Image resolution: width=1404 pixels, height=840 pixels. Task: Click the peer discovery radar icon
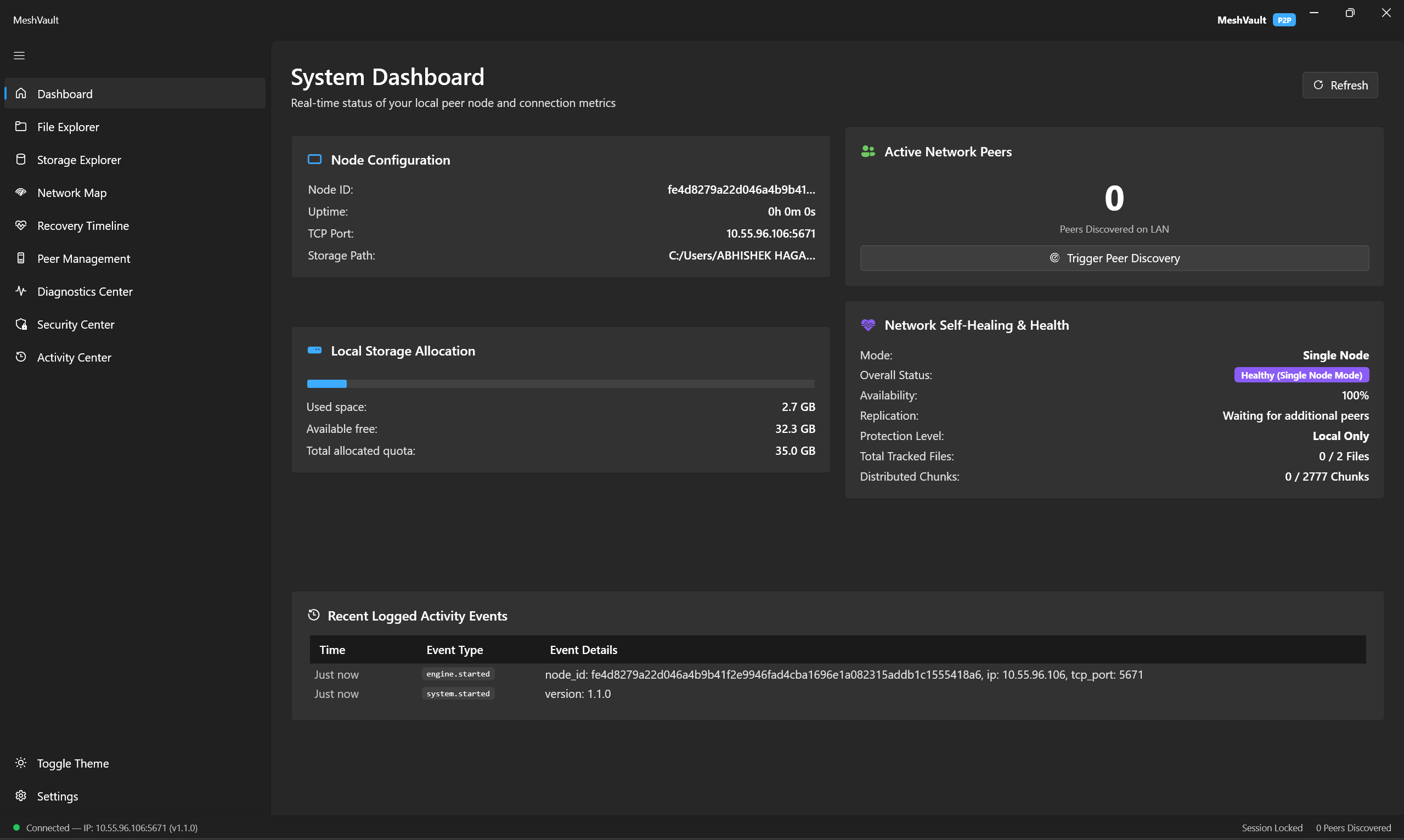point(1055,257)
